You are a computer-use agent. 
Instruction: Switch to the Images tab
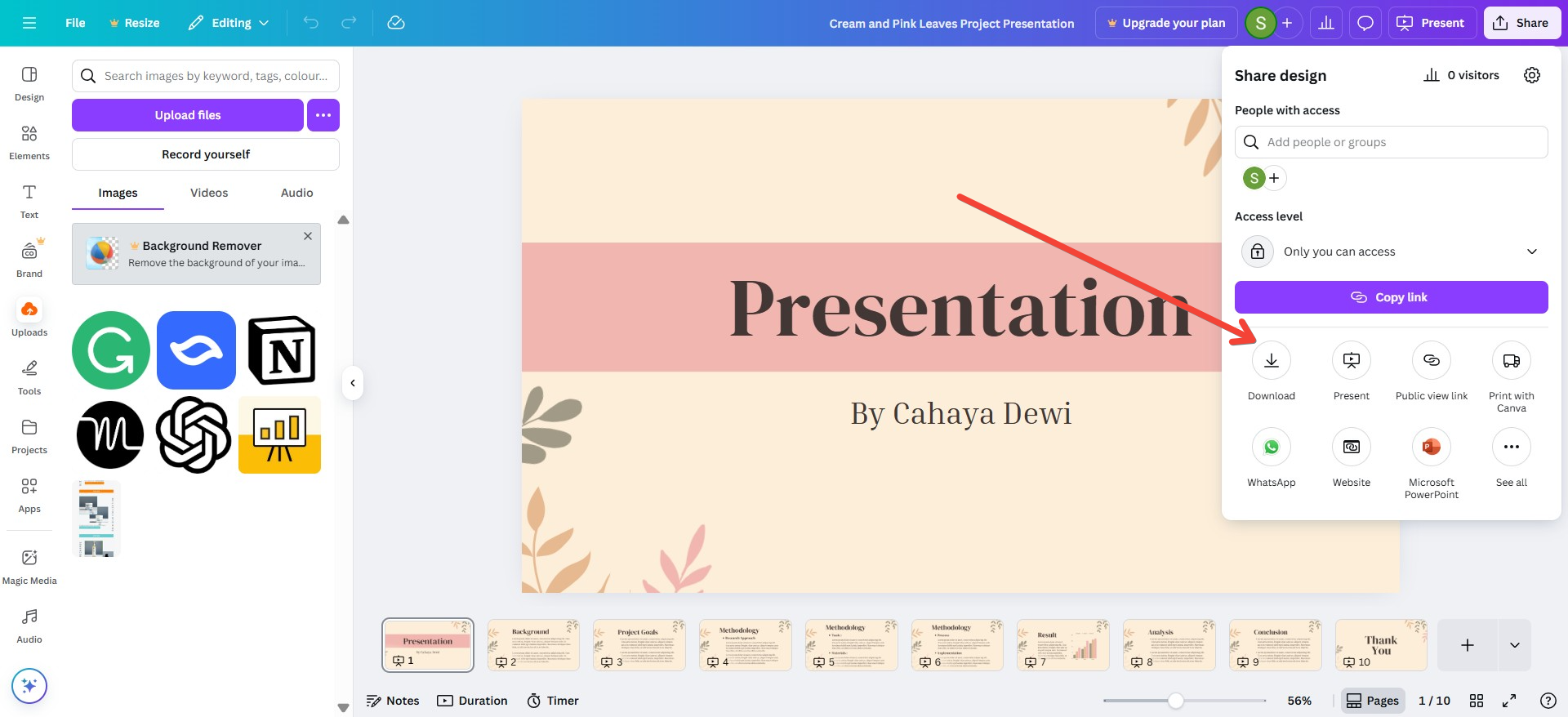118,193
